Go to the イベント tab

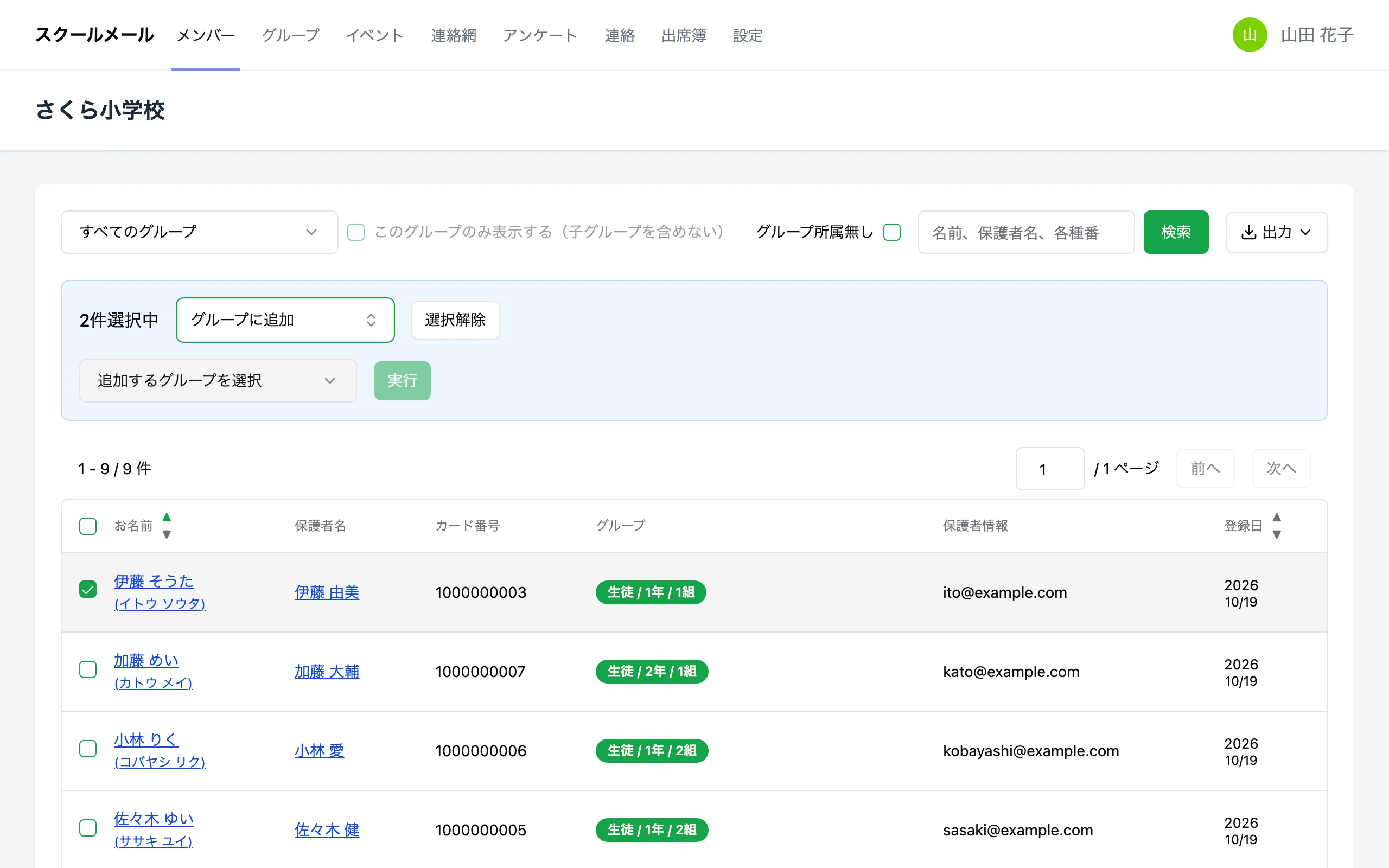(375, 36)
